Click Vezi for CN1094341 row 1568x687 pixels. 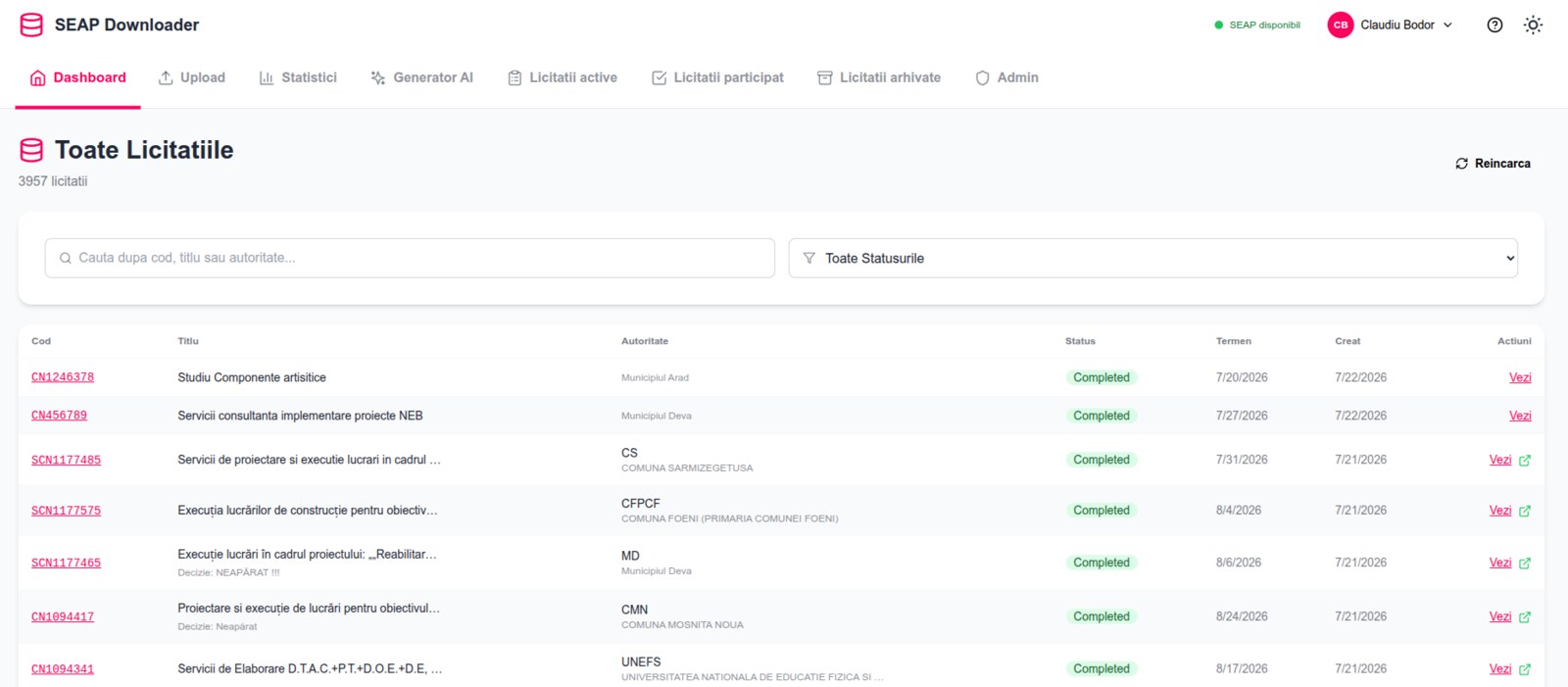1500,669
